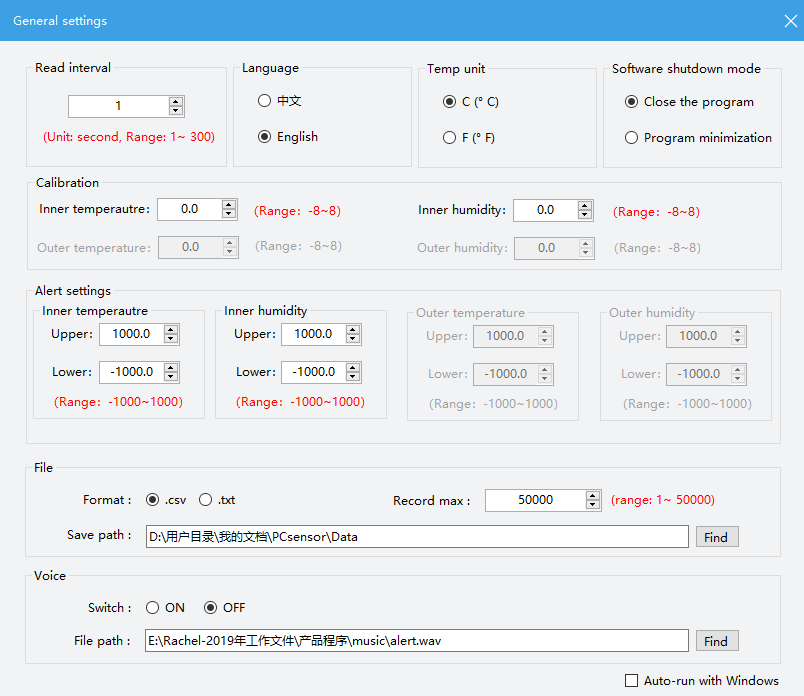Click Find button beside Save path

click(717, 537)
